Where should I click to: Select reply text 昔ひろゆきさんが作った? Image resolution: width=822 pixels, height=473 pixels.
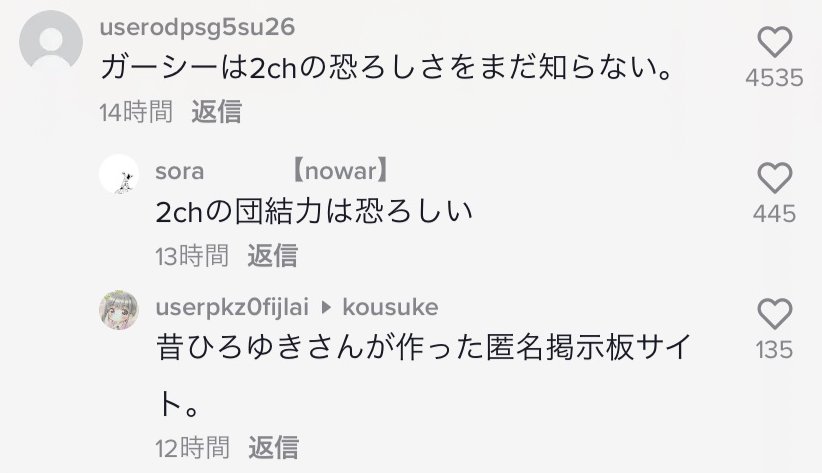(320, 348)
